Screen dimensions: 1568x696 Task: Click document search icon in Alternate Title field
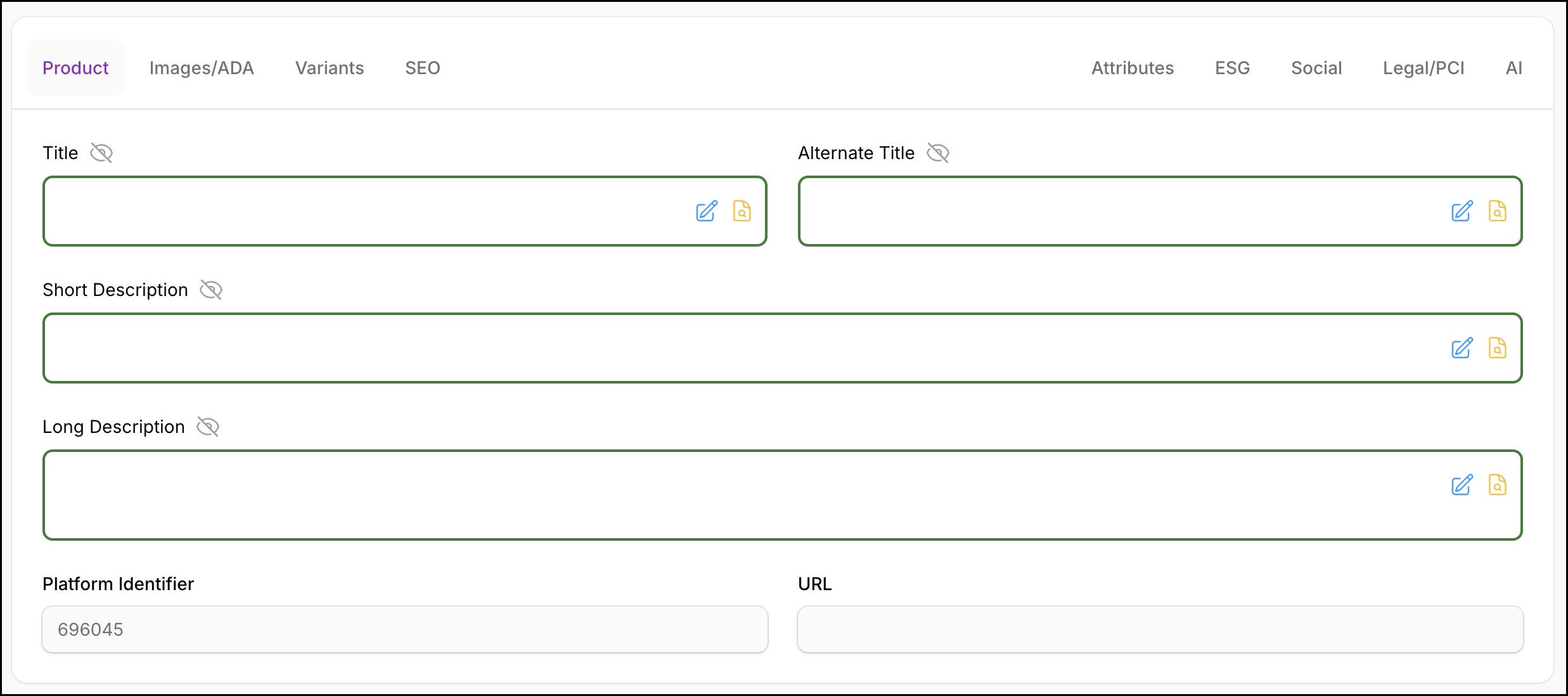pos(1498,211)
